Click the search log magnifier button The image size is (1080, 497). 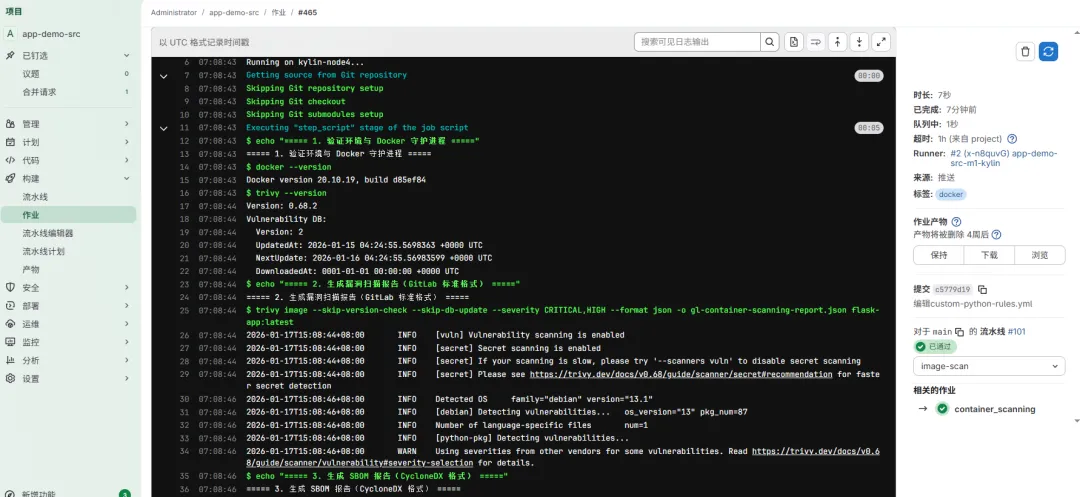coord(770,42)
